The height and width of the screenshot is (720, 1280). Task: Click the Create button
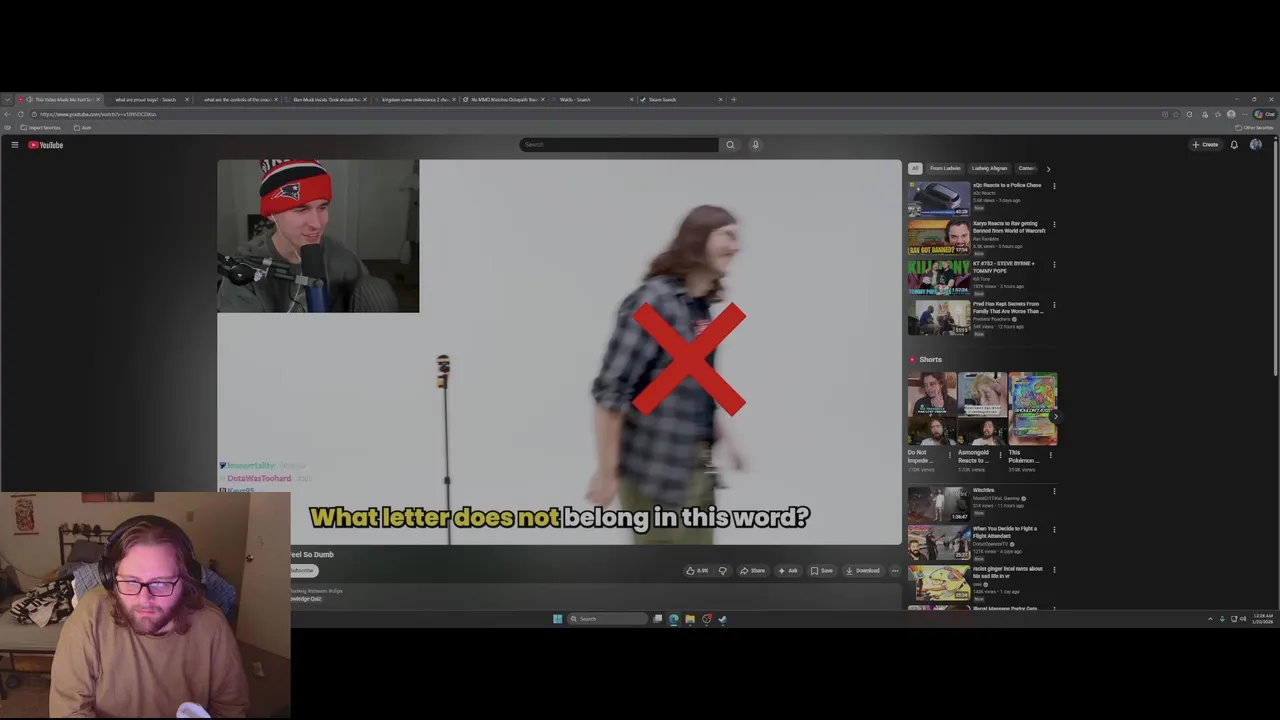1205,145
